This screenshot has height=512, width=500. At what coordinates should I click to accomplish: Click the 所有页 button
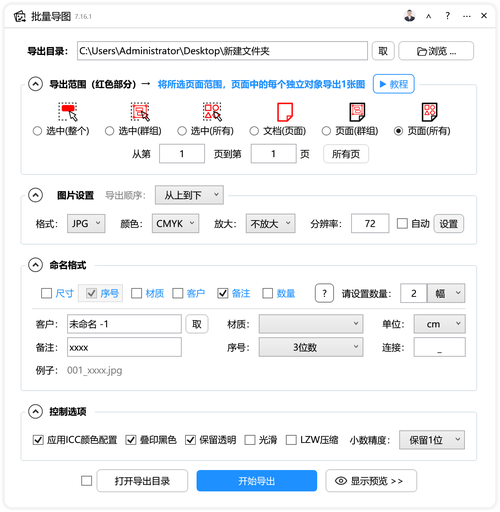[346, 154]
